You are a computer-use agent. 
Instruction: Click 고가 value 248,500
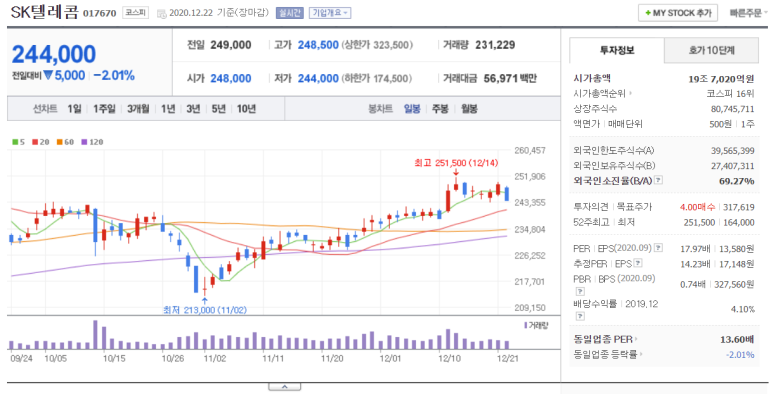pos(318,45)
